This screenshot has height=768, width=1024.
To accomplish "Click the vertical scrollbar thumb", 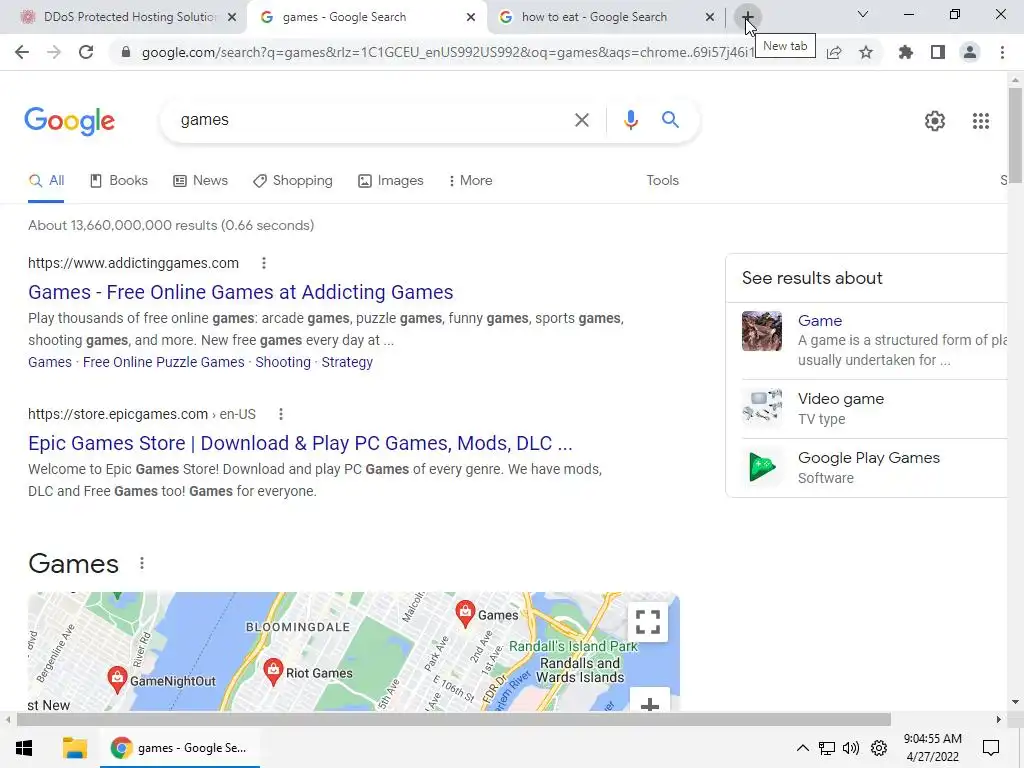I will [1015, 134].
